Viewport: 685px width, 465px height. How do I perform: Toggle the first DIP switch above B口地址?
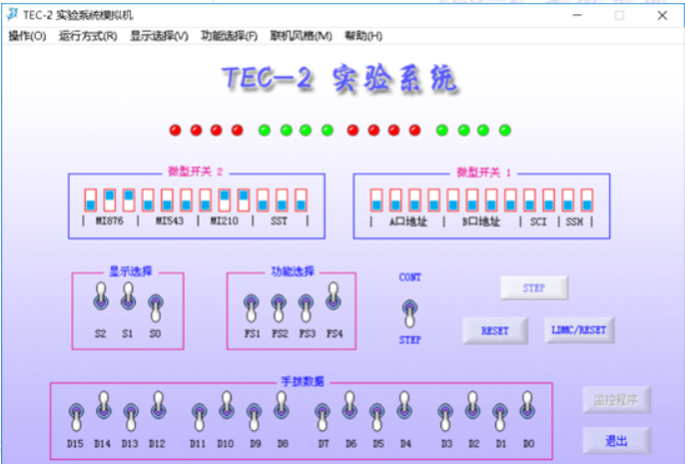coord(453,200)
